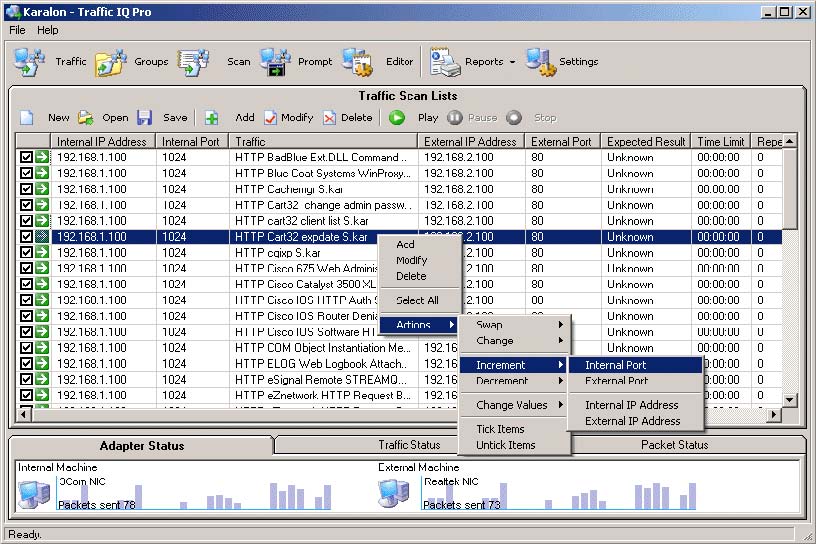Viewport: 816px width, 544px height.
Task: Choose Select All from context menu
Action: [417, 300]
